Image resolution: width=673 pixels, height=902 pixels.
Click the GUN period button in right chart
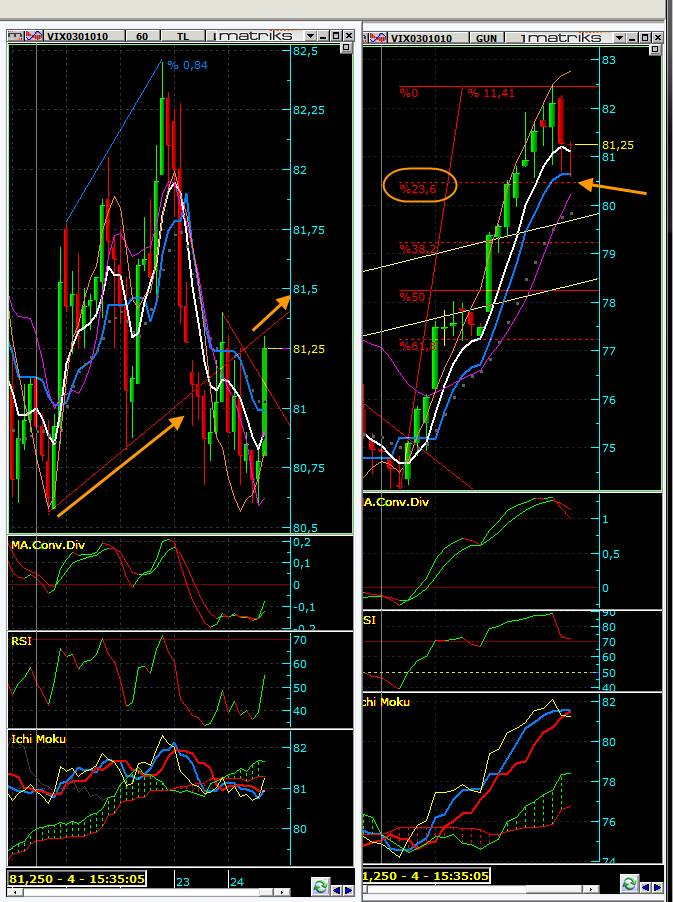pos(486,38)
